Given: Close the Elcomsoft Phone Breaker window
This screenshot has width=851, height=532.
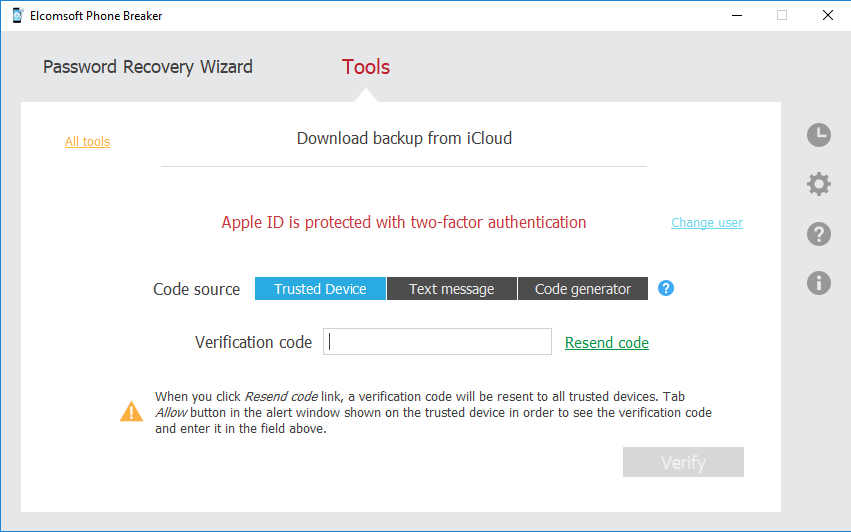Looking at the screenshot, I should point(827,15).
